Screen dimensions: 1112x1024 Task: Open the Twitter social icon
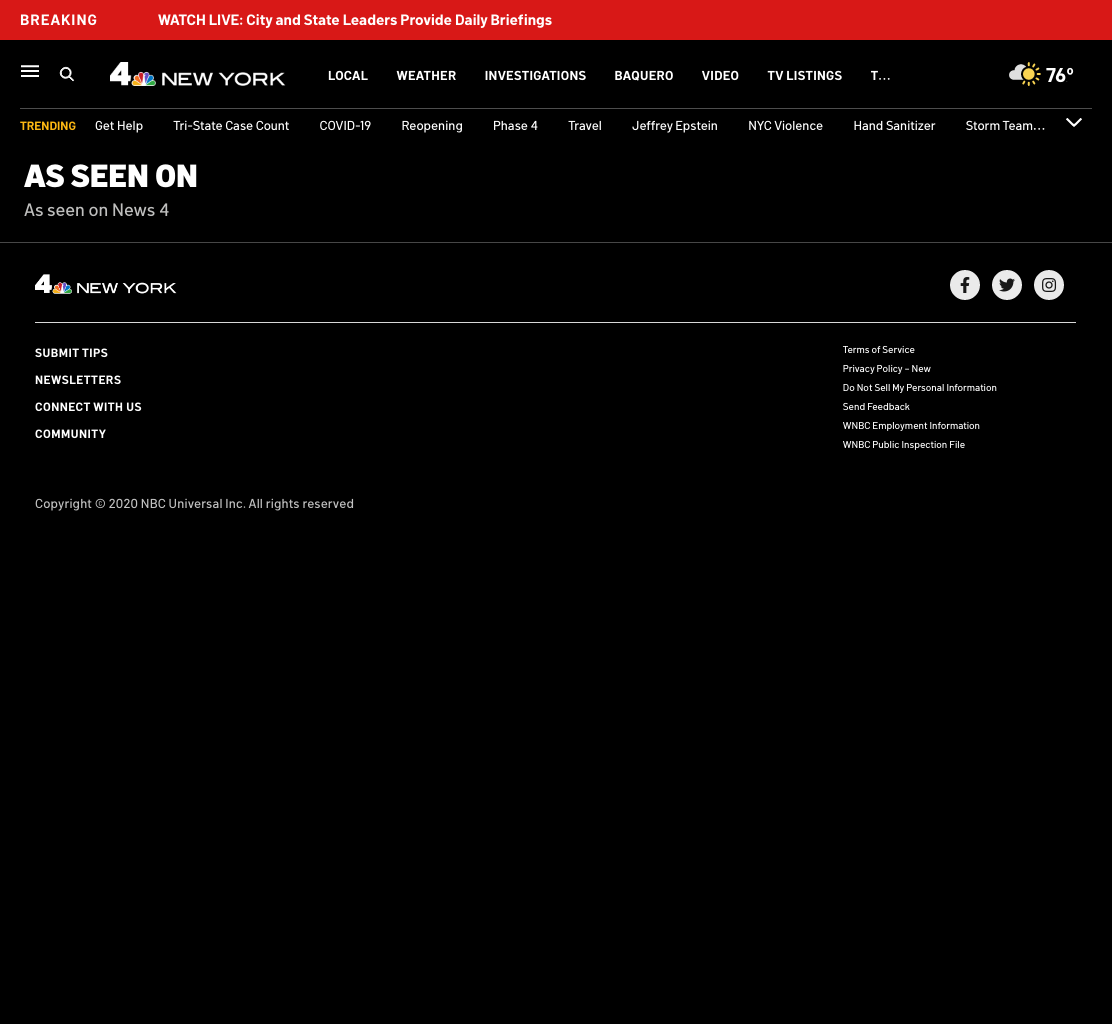coord(1006,285)
